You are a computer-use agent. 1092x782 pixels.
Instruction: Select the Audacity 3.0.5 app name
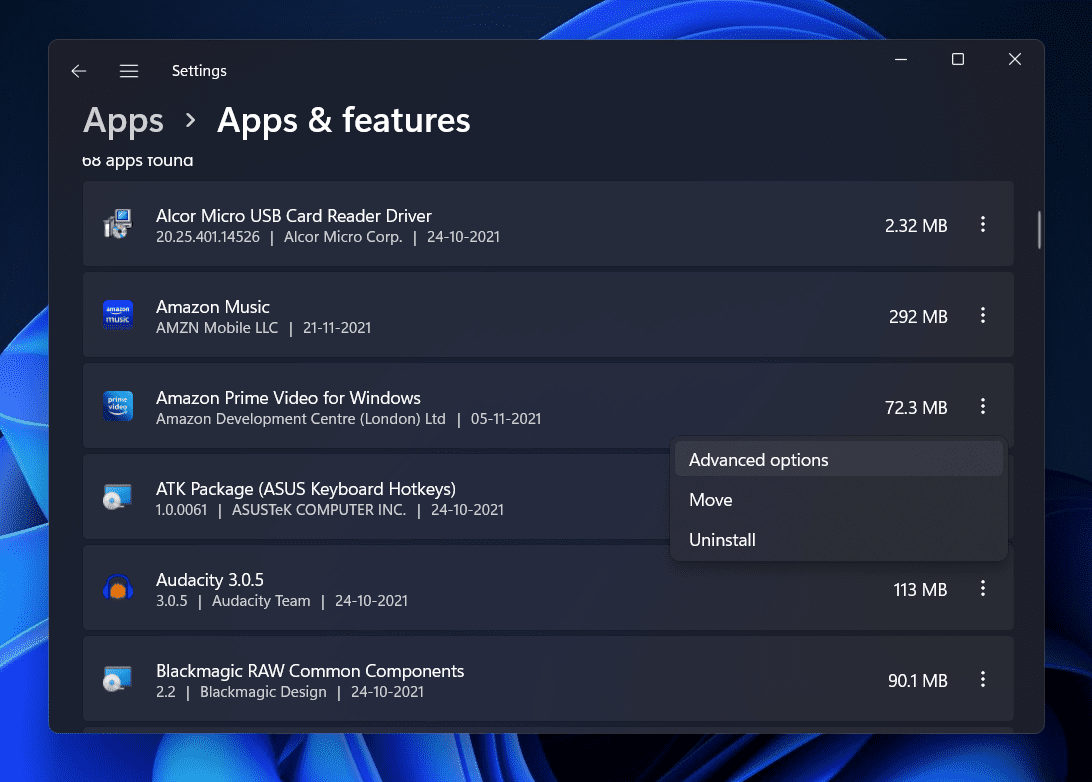210,580
